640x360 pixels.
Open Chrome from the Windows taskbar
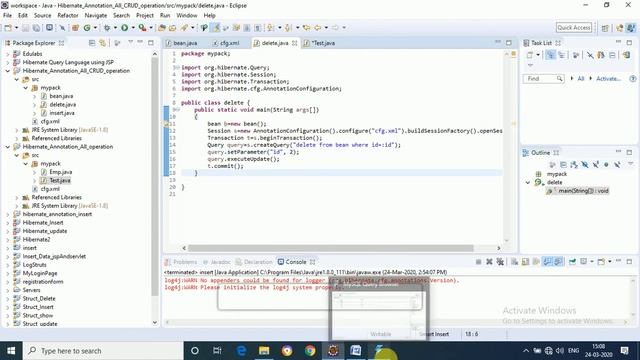tap(310, 351)
